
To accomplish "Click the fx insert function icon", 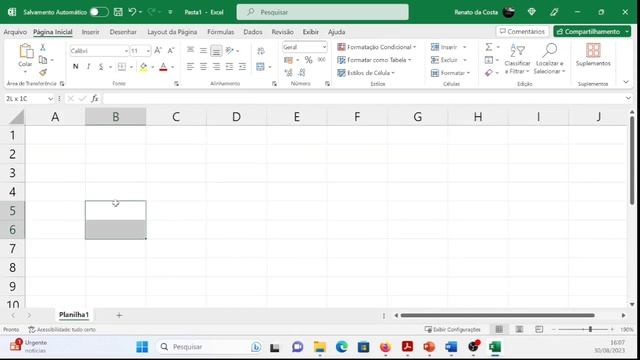I will 95,98.
